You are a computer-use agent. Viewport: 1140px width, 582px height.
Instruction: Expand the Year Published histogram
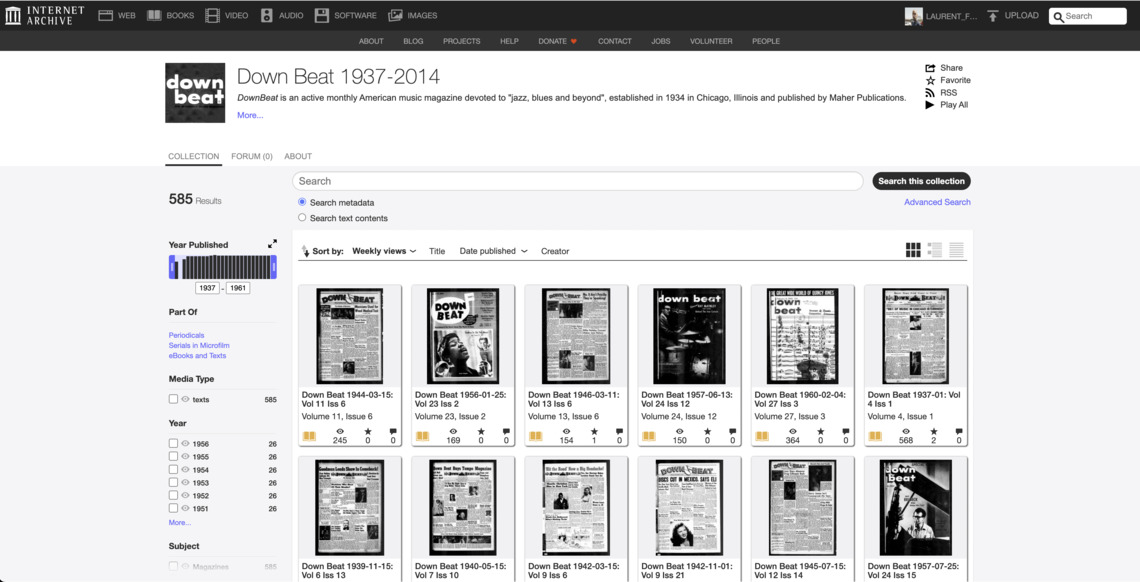point(272,244)
